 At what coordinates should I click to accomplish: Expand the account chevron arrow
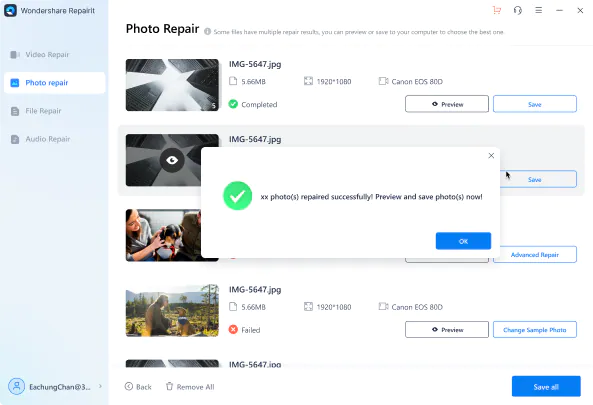click(x=100, y=386)
